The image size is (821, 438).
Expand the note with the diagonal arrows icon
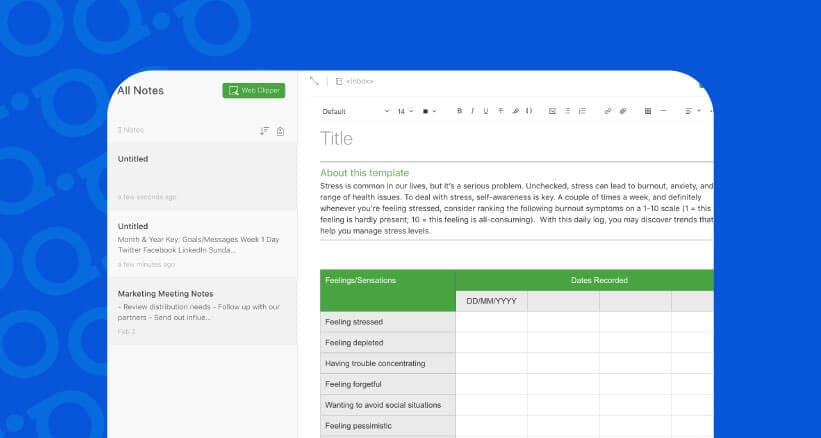(314, 80)
